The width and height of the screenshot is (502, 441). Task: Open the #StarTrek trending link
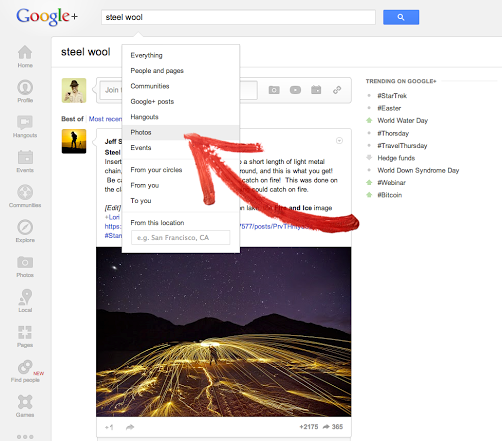point(392,96)
